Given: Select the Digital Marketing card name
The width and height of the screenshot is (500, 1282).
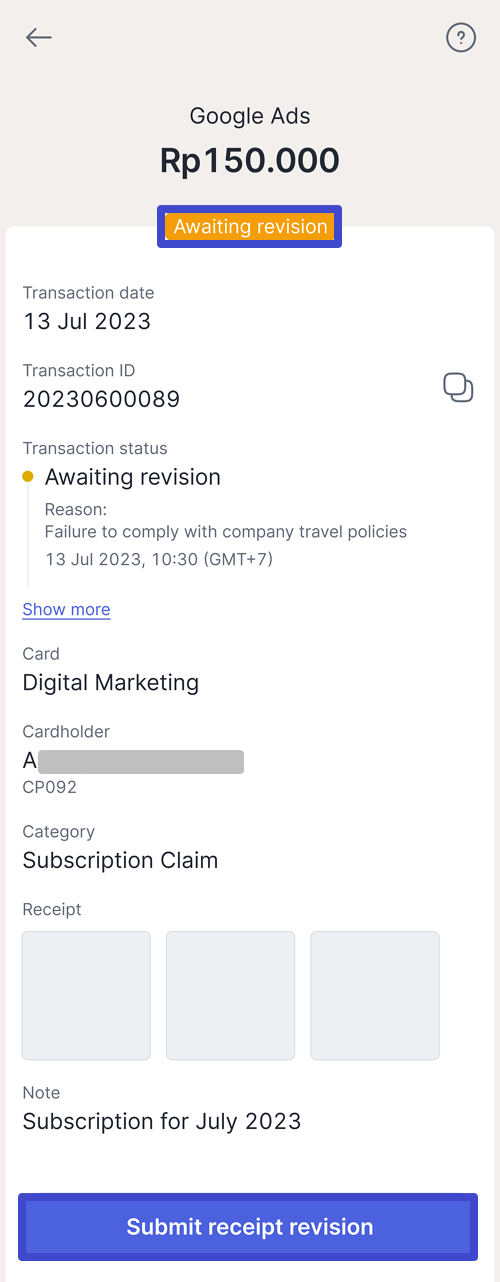Looking at the screenshot, I should pos(111,683).
